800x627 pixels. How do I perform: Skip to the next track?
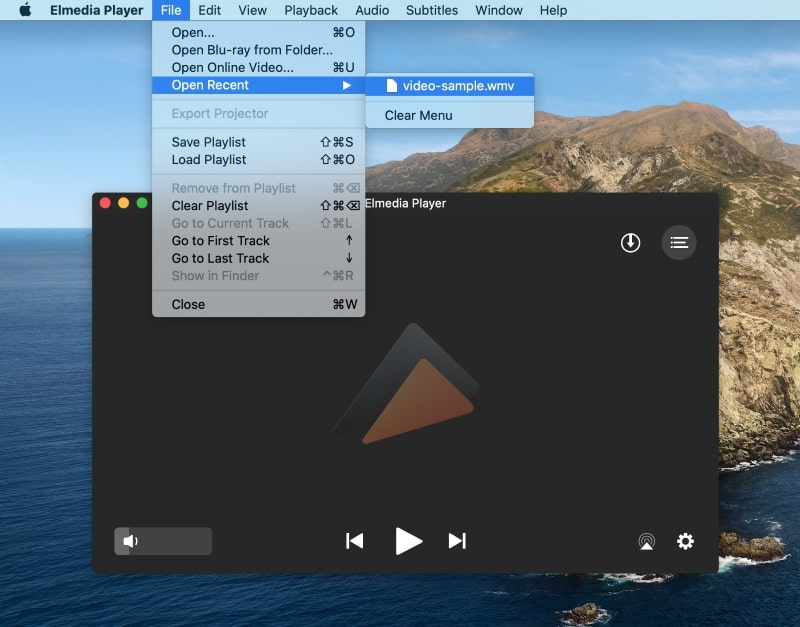coord(457,541)
